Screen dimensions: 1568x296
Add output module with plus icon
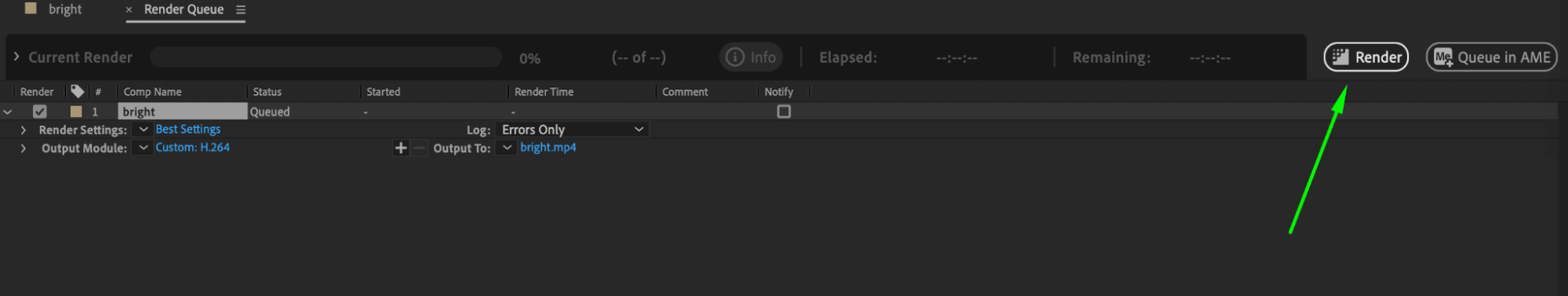click(x=401, y=148)
